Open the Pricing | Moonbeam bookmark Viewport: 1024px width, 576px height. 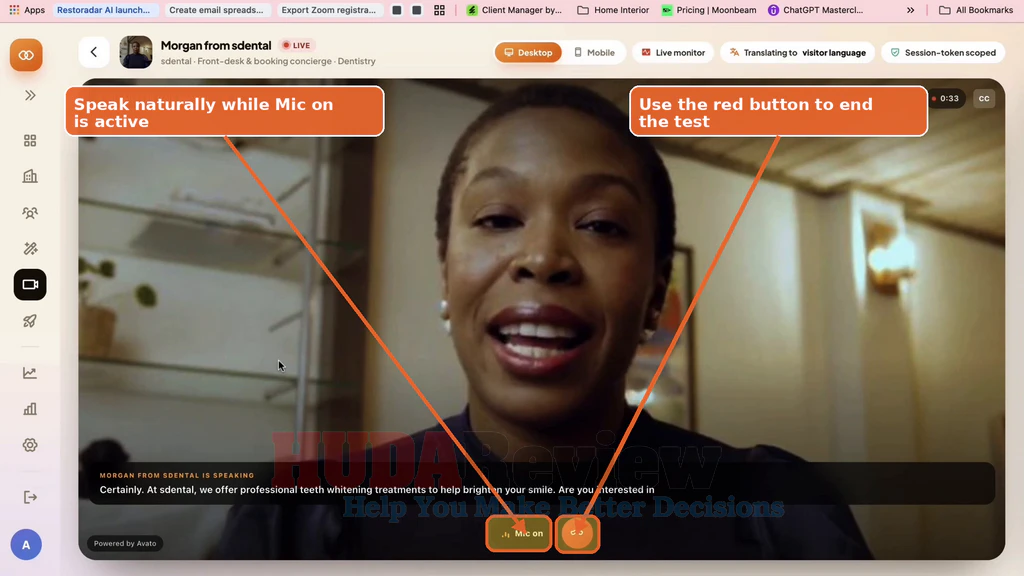709,10
